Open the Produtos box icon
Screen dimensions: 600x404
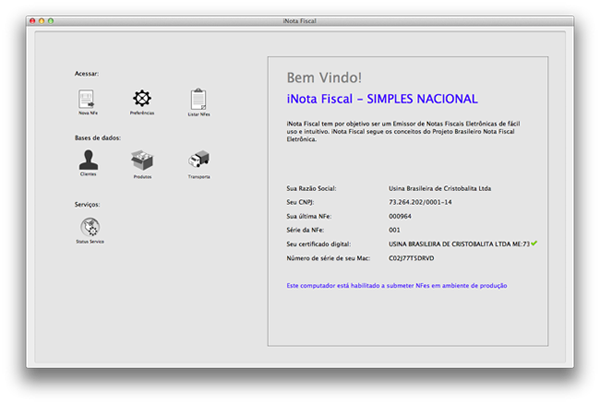[142, 160]
